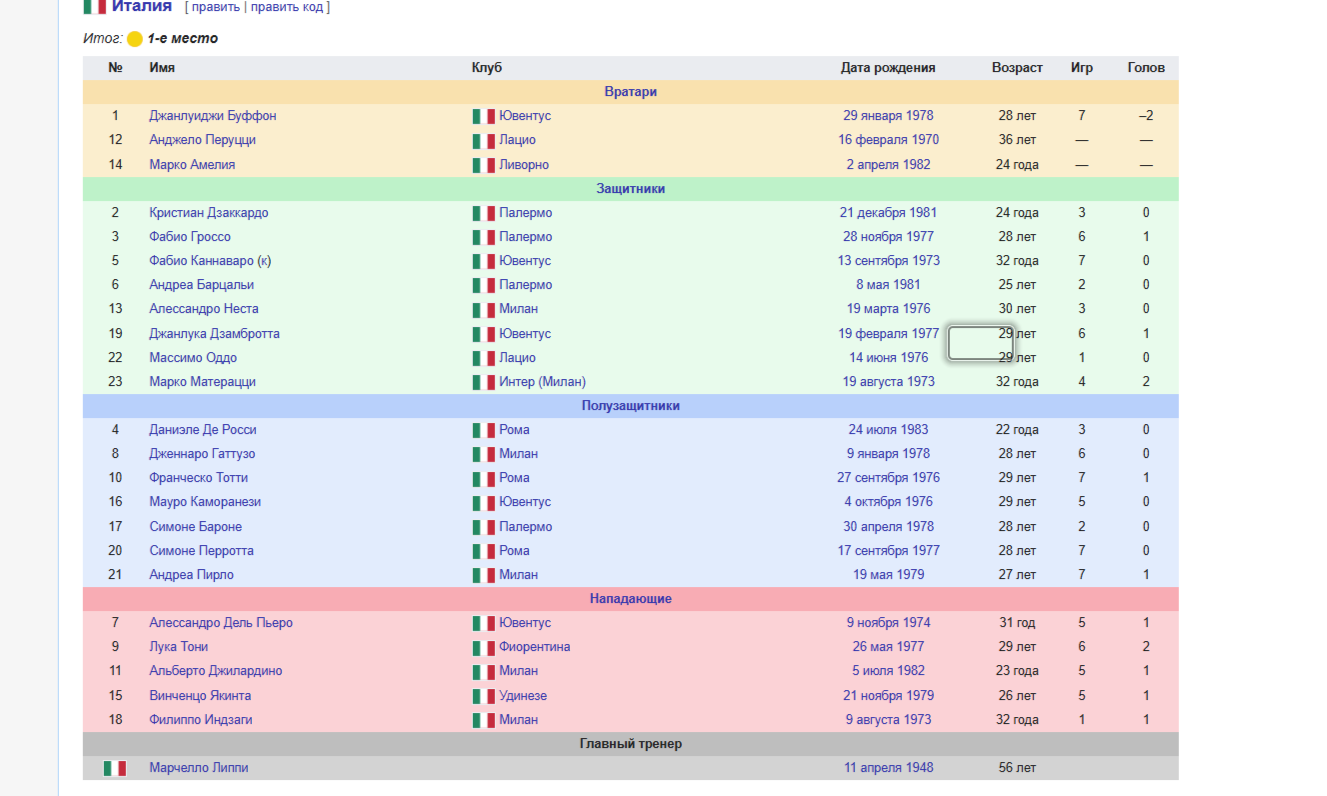Follow the Защитники section header link
The image size is (1327, 796).
pyautogui.click(x=631, y=189)
